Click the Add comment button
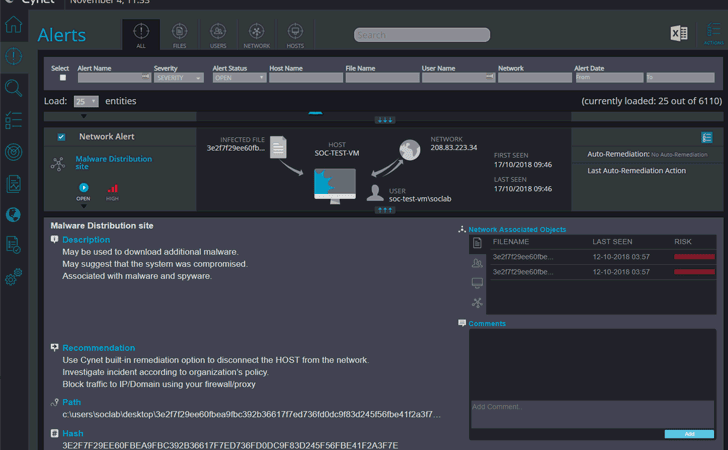This screenshot has width=728, height=450. point(689,434)
